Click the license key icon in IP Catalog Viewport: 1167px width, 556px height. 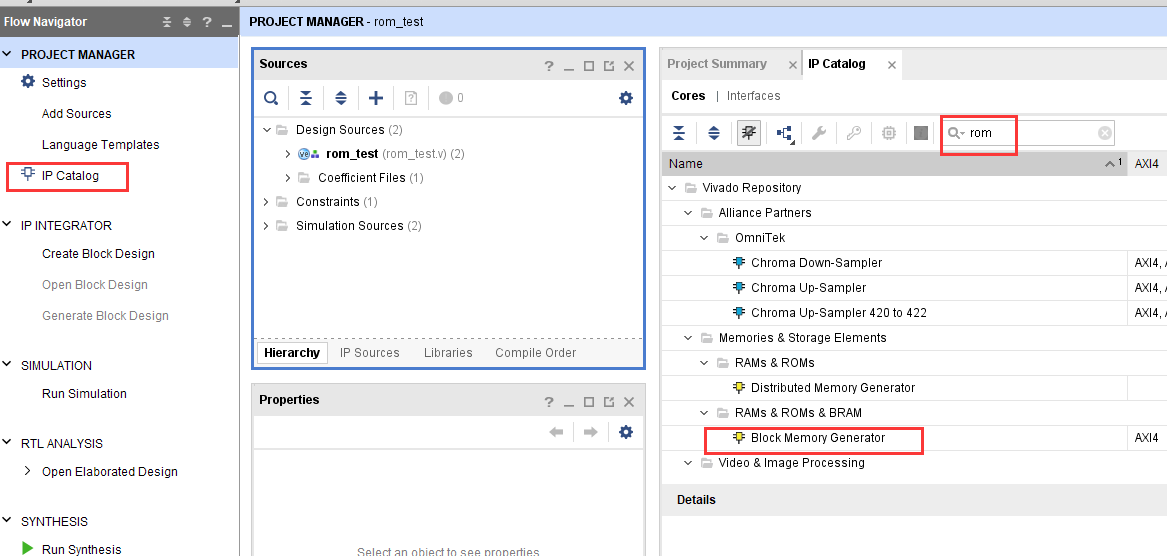click(854, 133)
